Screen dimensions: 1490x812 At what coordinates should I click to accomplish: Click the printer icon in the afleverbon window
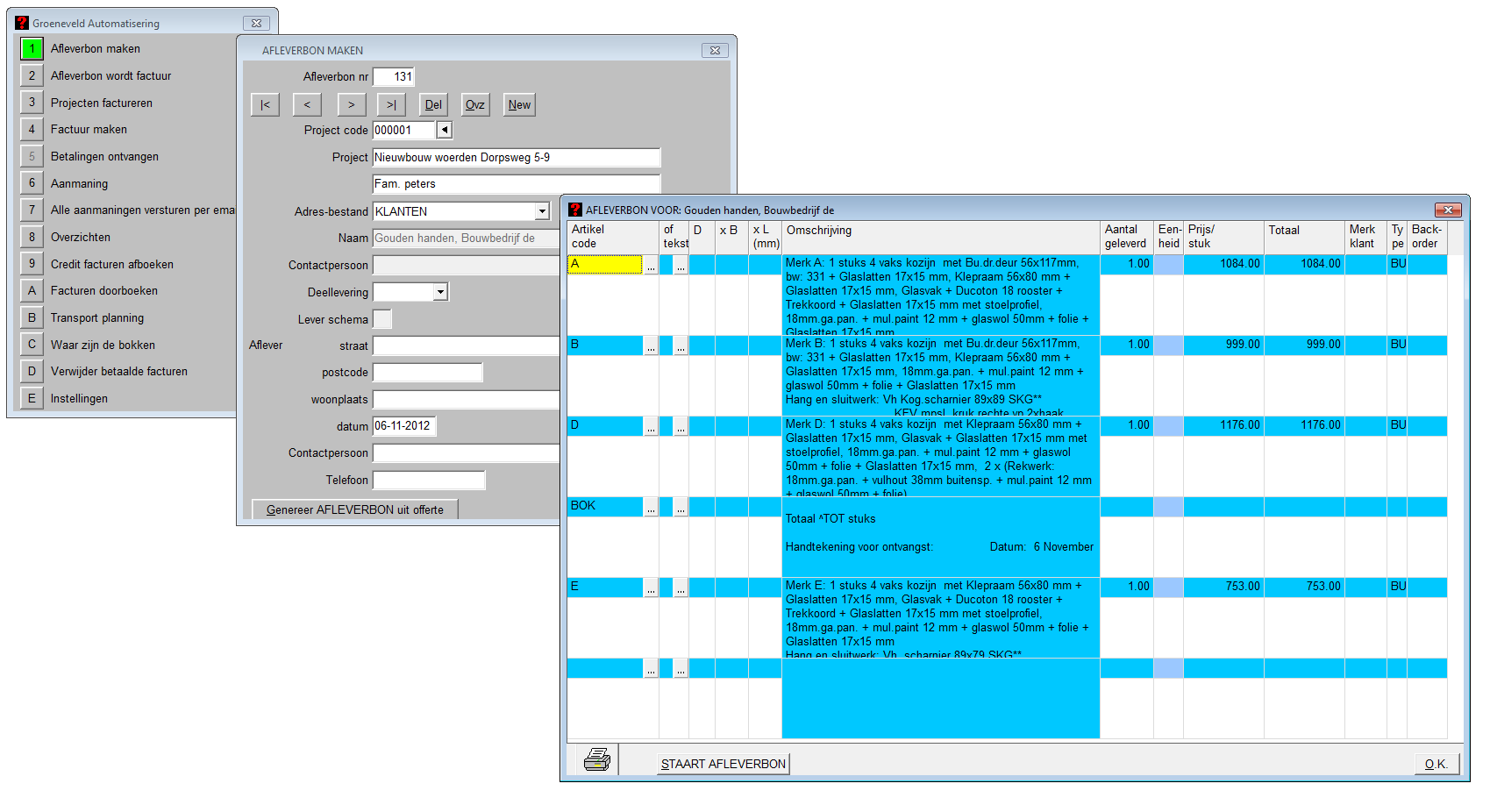(597, 759)
